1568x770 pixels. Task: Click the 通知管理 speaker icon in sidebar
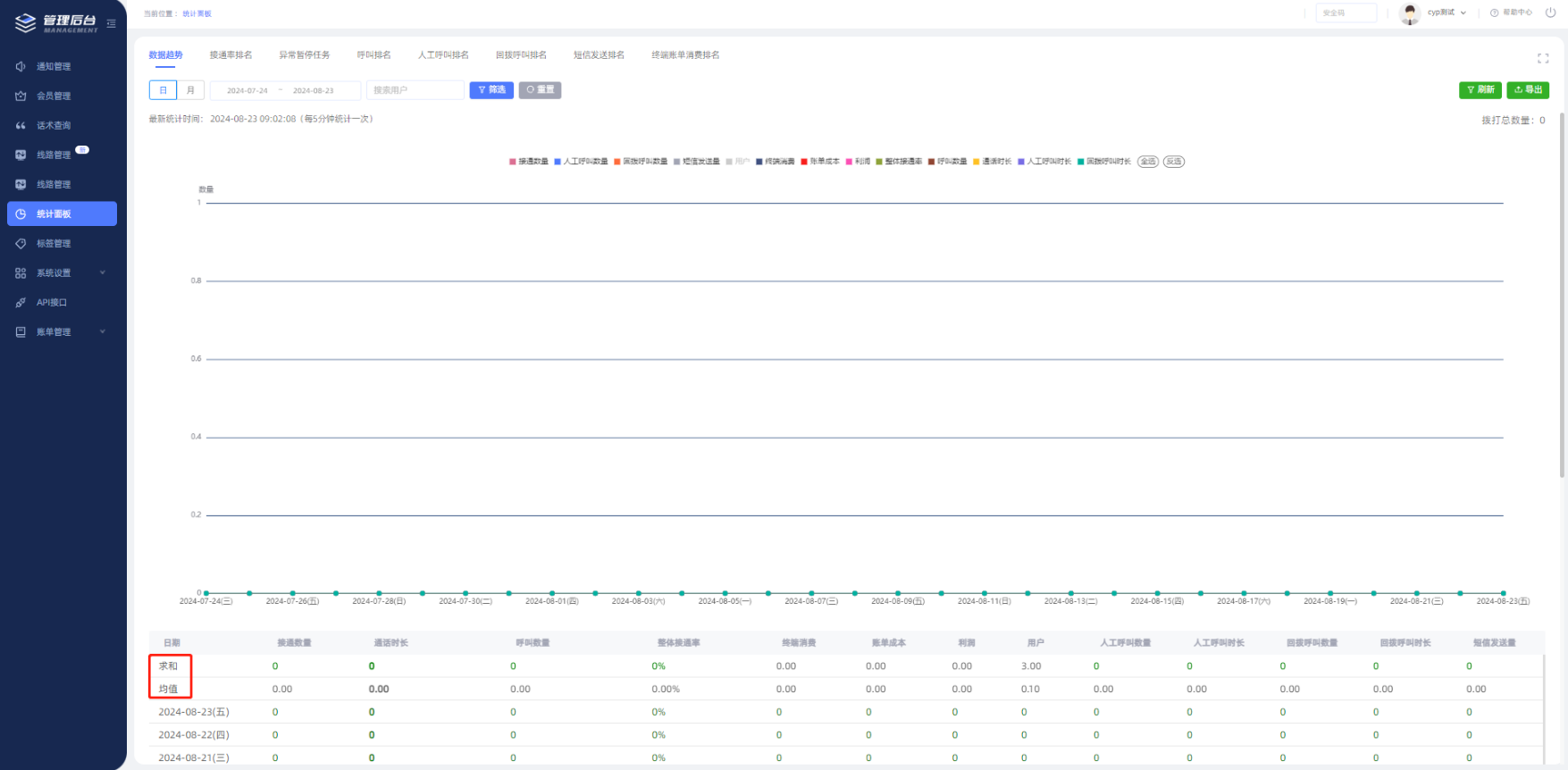(21, 67)
